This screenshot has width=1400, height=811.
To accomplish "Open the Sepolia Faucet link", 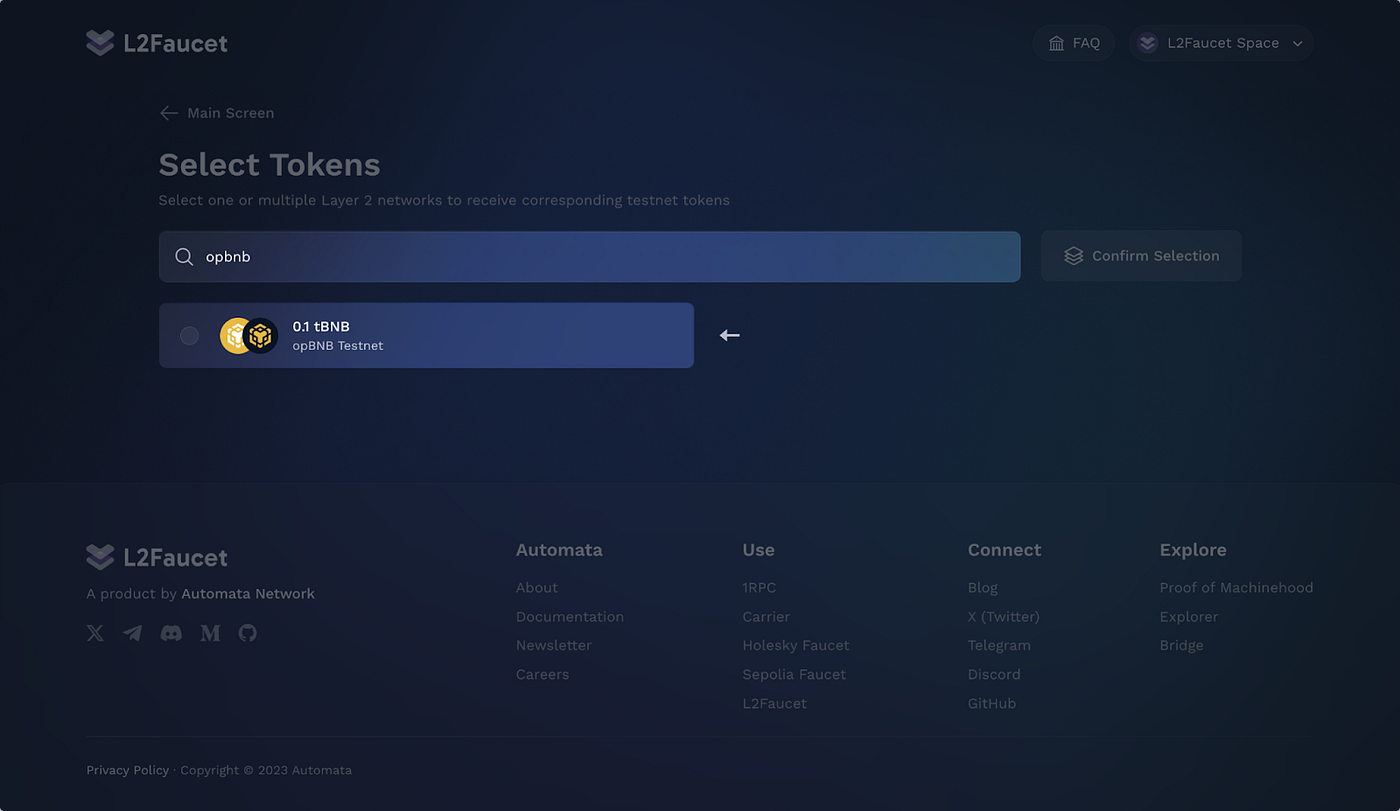I will click(x=794, y=675).
